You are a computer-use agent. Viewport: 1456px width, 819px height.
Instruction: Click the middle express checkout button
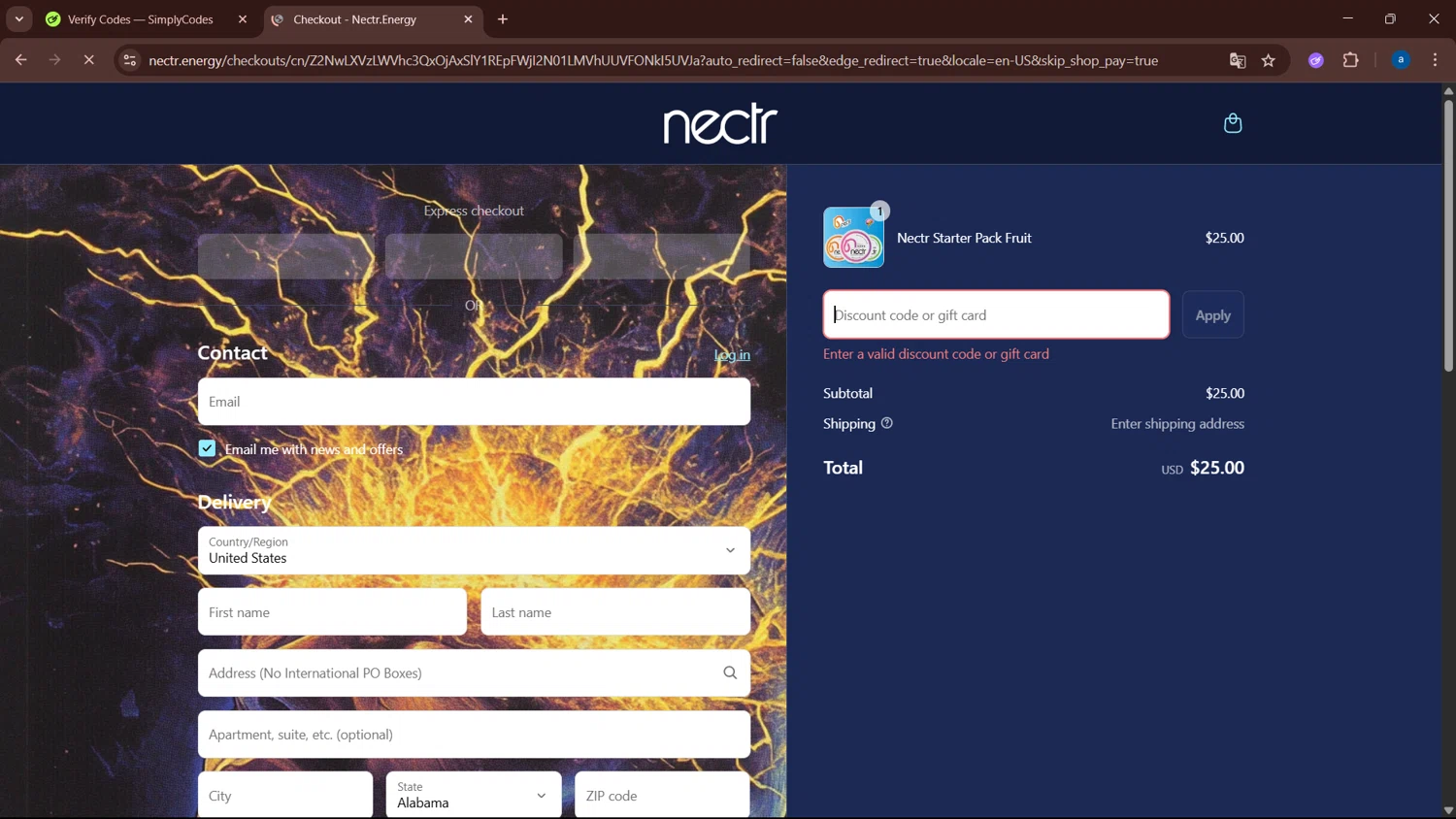tap(474, 256)
